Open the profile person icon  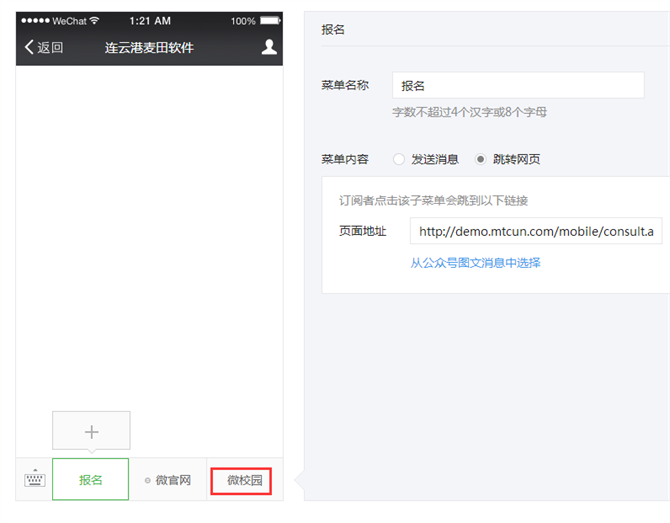269,47
